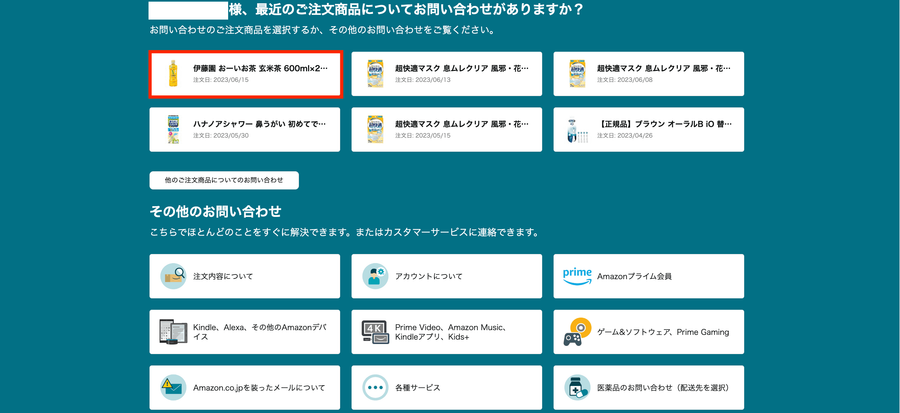Open the ハナノアシャワー 鼻うがい order title
900x413 pixels.
coord(259,124)
